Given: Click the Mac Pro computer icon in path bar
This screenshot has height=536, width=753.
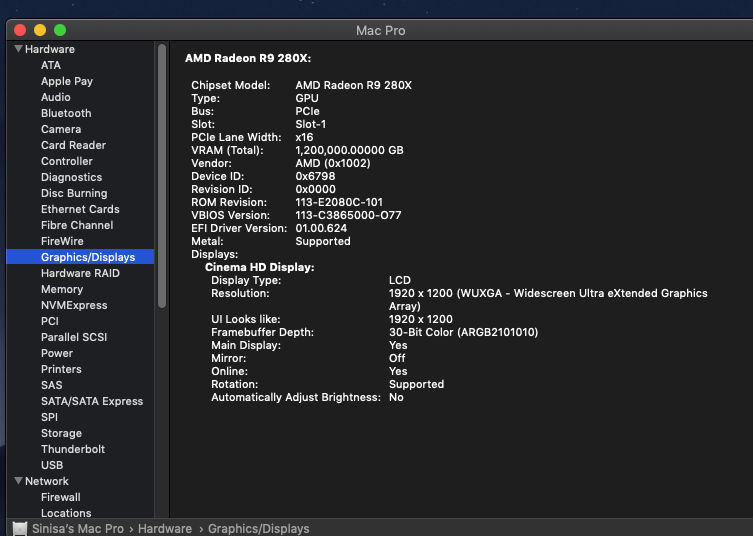Looking at the screenshot, I should pyautogui.click(x=20, y=528).
